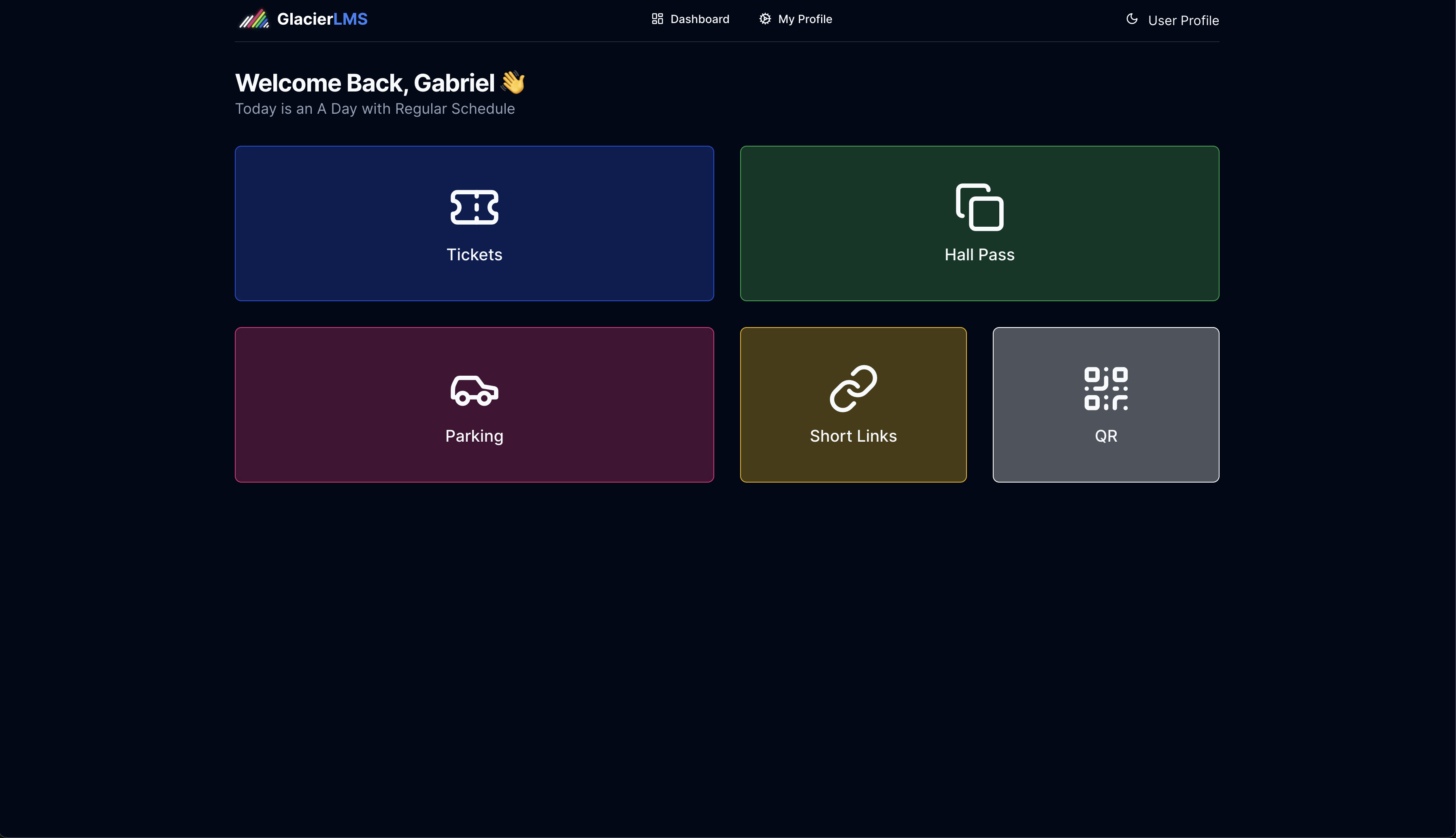The image size is (1456, 838).
Task: Open the QR label text
Action: coord(1105,436)
